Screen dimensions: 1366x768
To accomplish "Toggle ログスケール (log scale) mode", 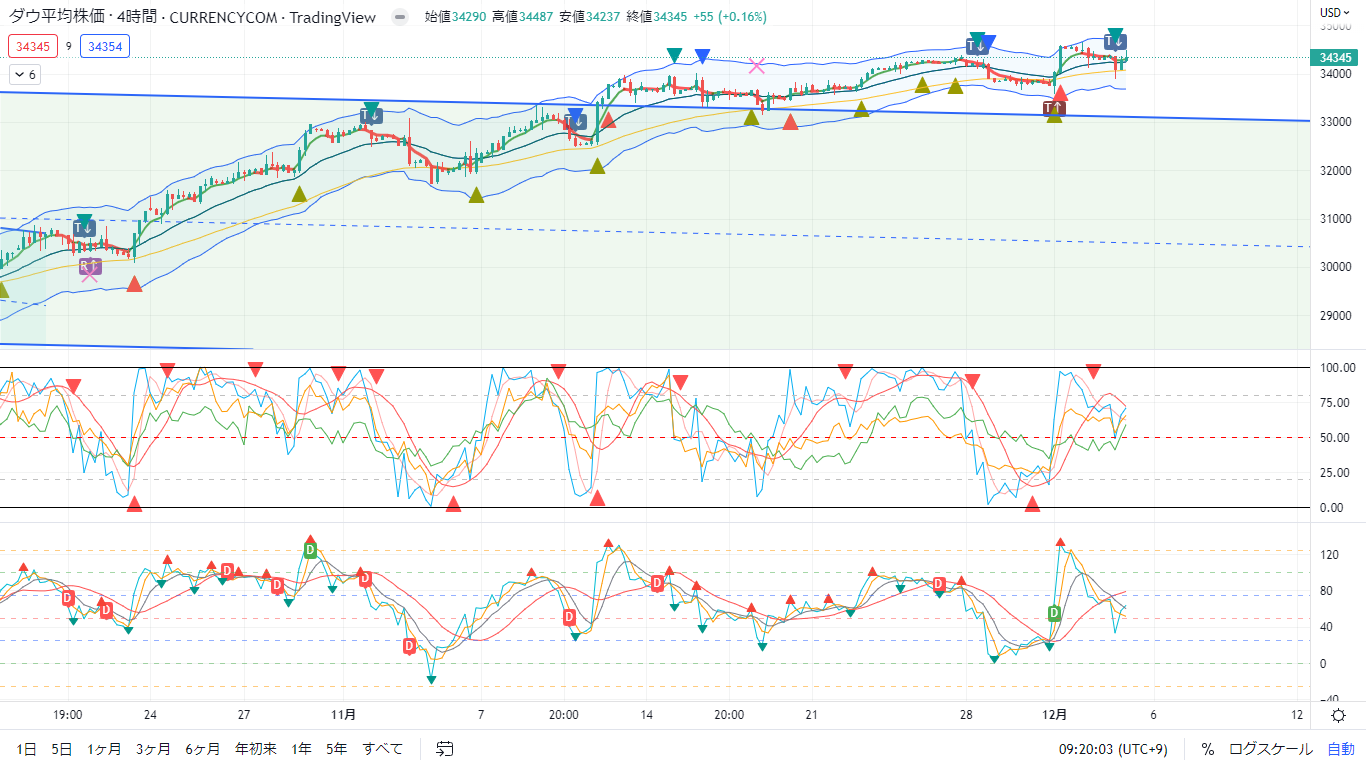I will pos(1270,748).
